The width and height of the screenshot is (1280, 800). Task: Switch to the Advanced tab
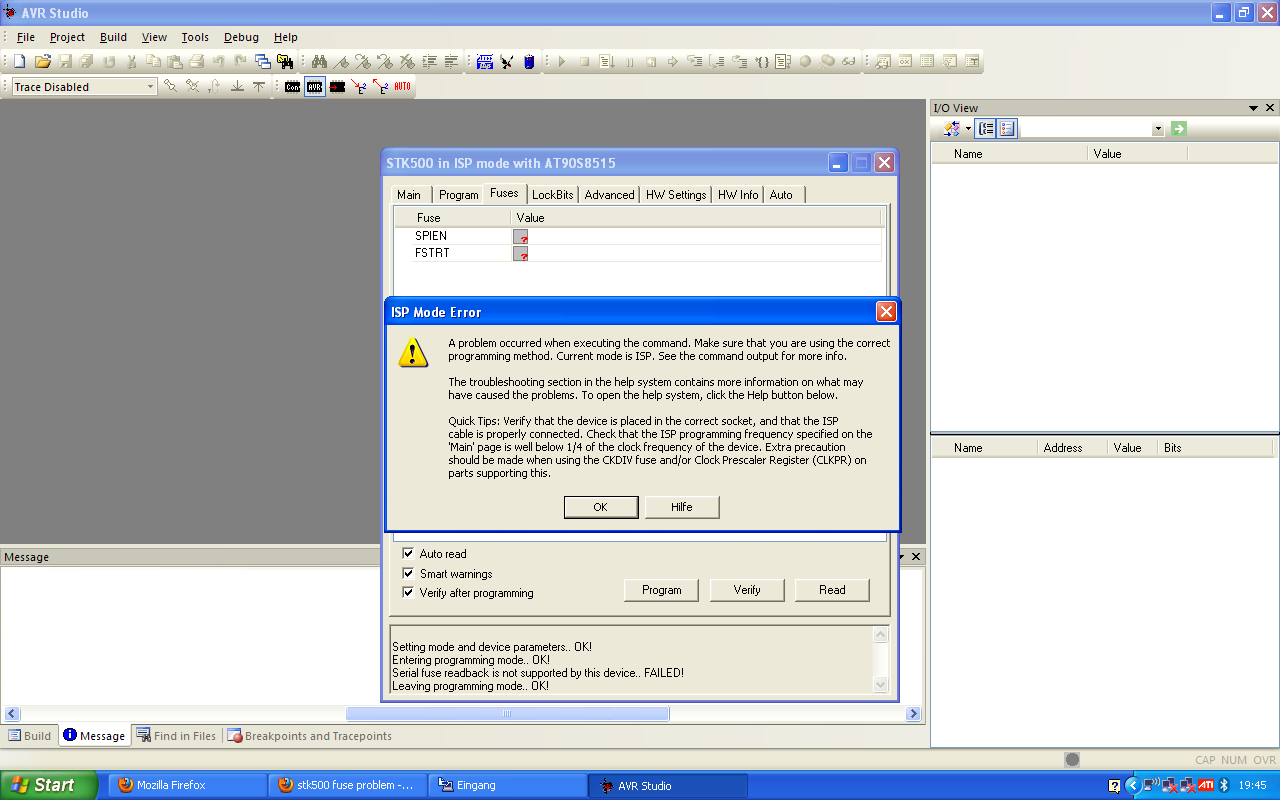610,195
